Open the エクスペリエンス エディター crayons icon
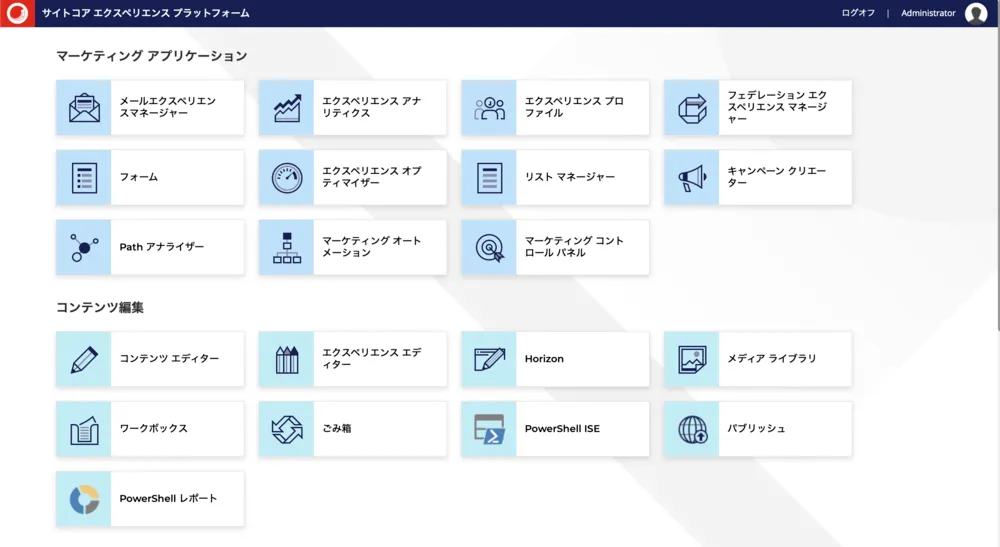This screenshot has width=1000, height=547. point(286,359)
